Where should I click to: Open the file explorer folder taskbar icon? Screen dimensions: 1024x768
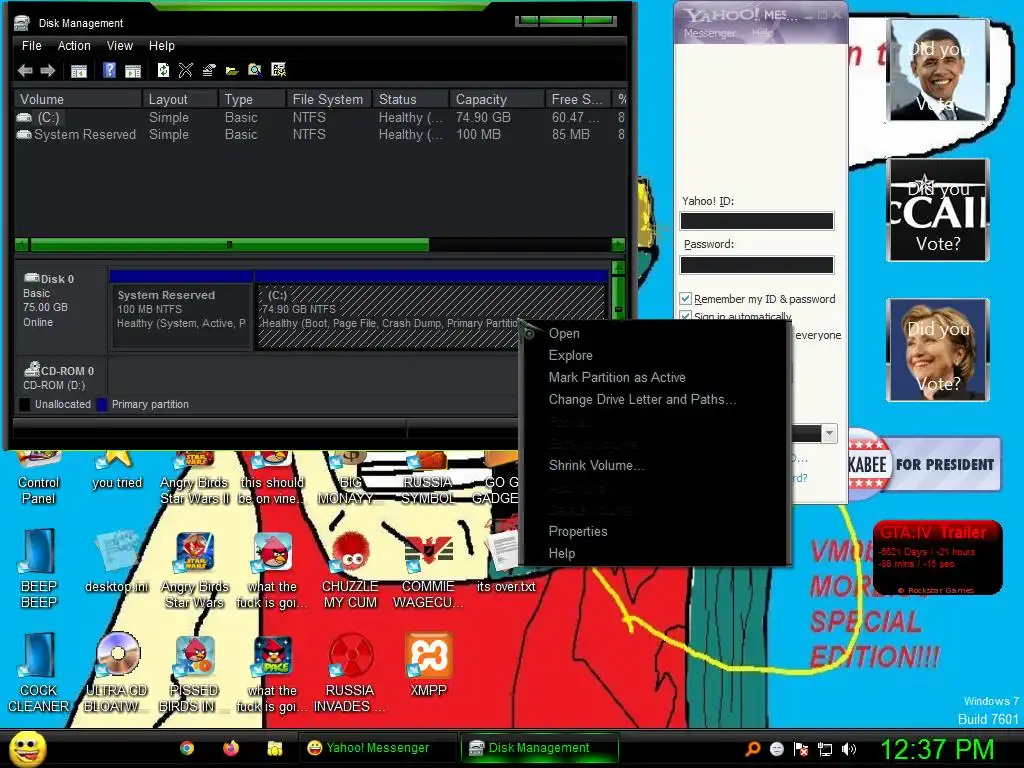(x=274, y=748)
